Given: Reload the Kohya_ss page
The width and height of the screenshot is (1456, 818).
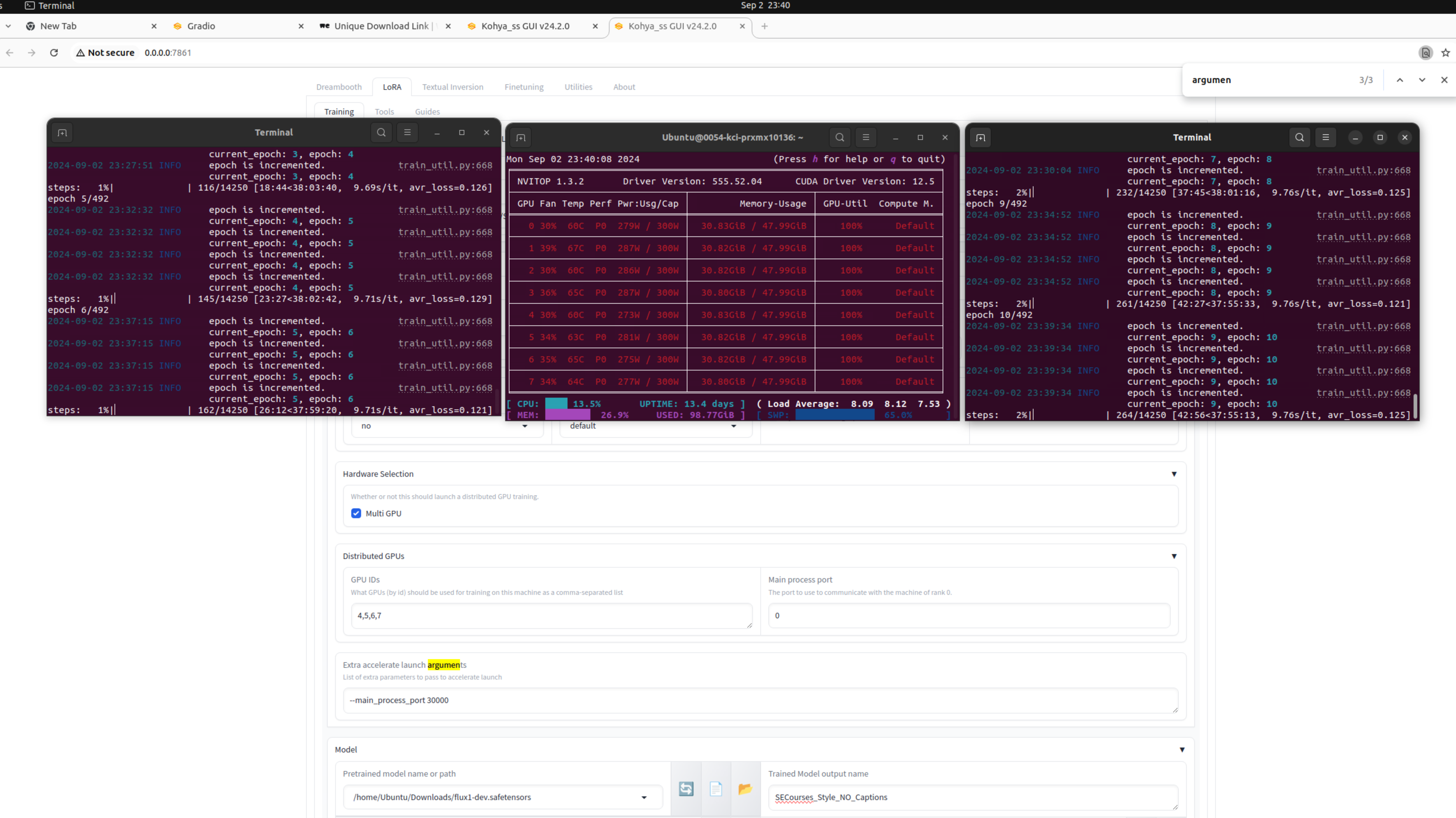Looking at the screenshot, I should pyautogui.click(x=54, y=53).
